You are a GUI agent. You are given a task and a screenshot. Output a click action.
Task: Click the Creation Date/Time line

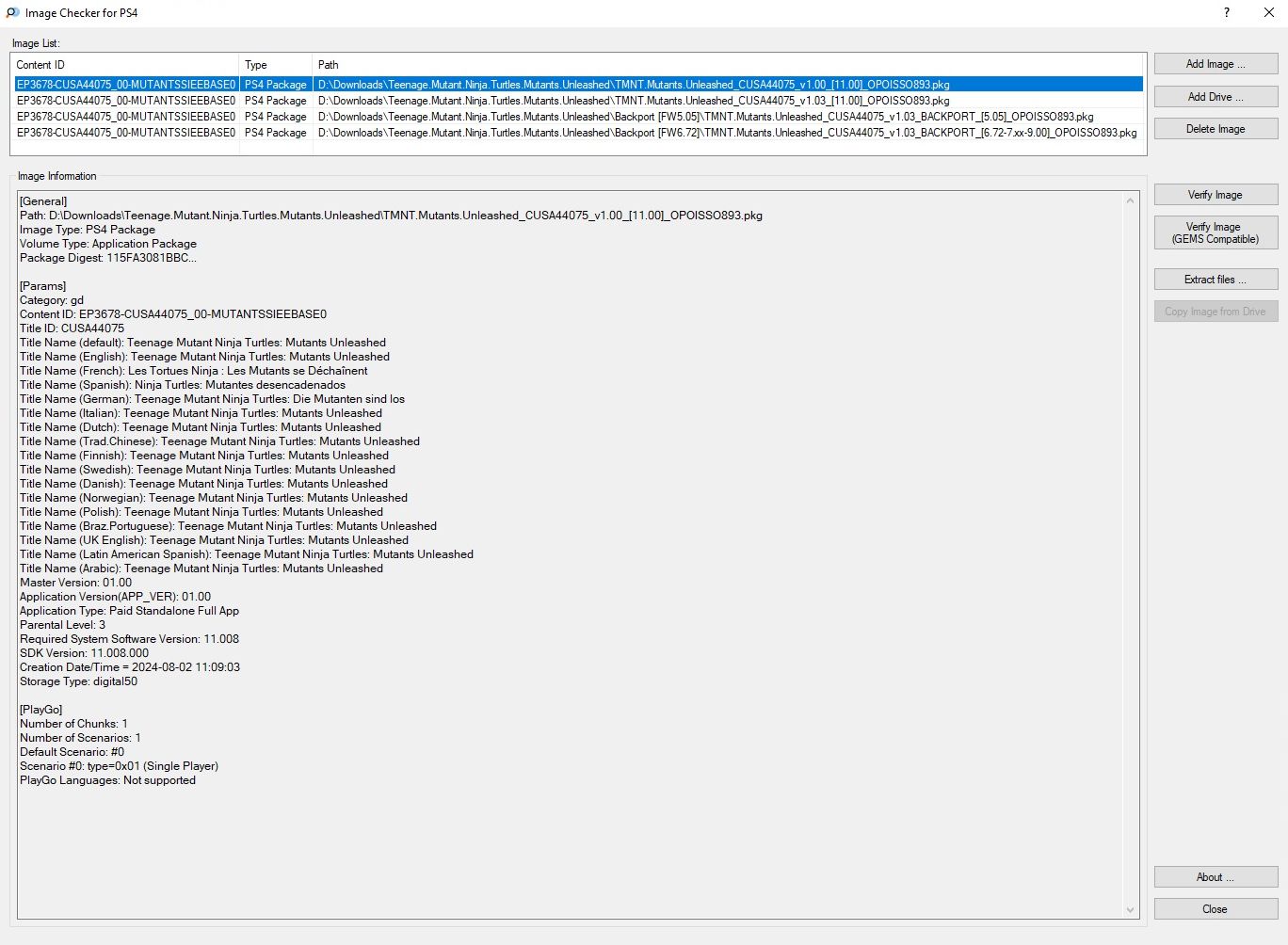[x=130, y=667]
